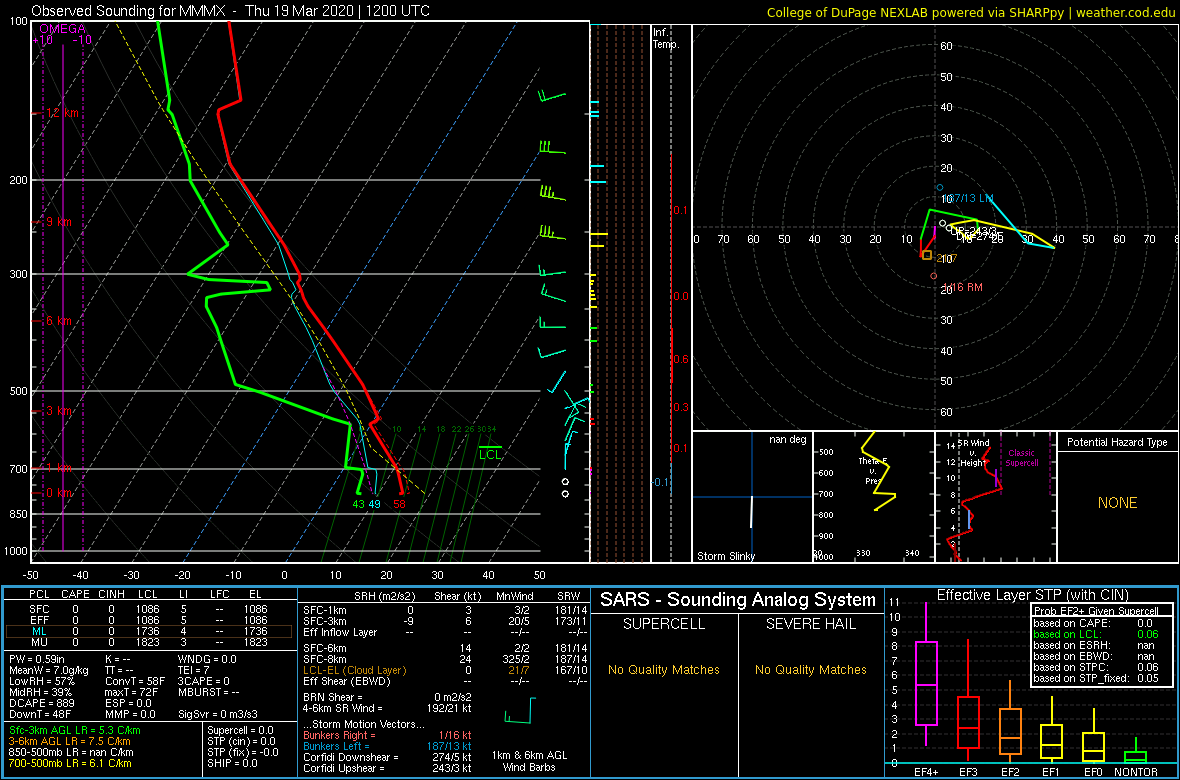This screenshot has width=1180, height=780.
Task: Click surface temperature value 58
Action: (399, 504)
